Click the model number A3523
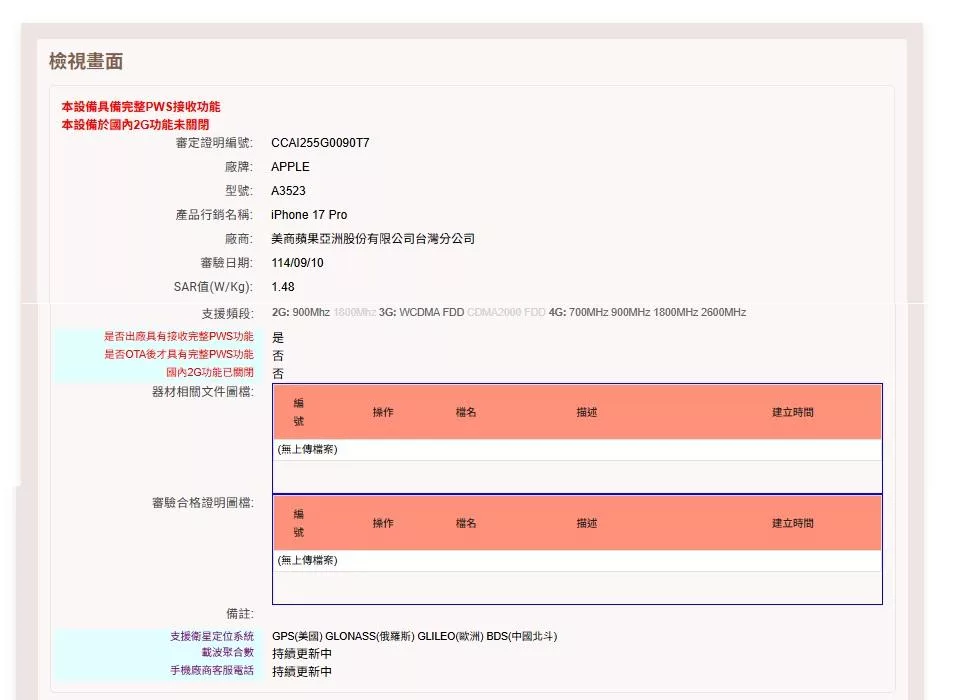 290,191
